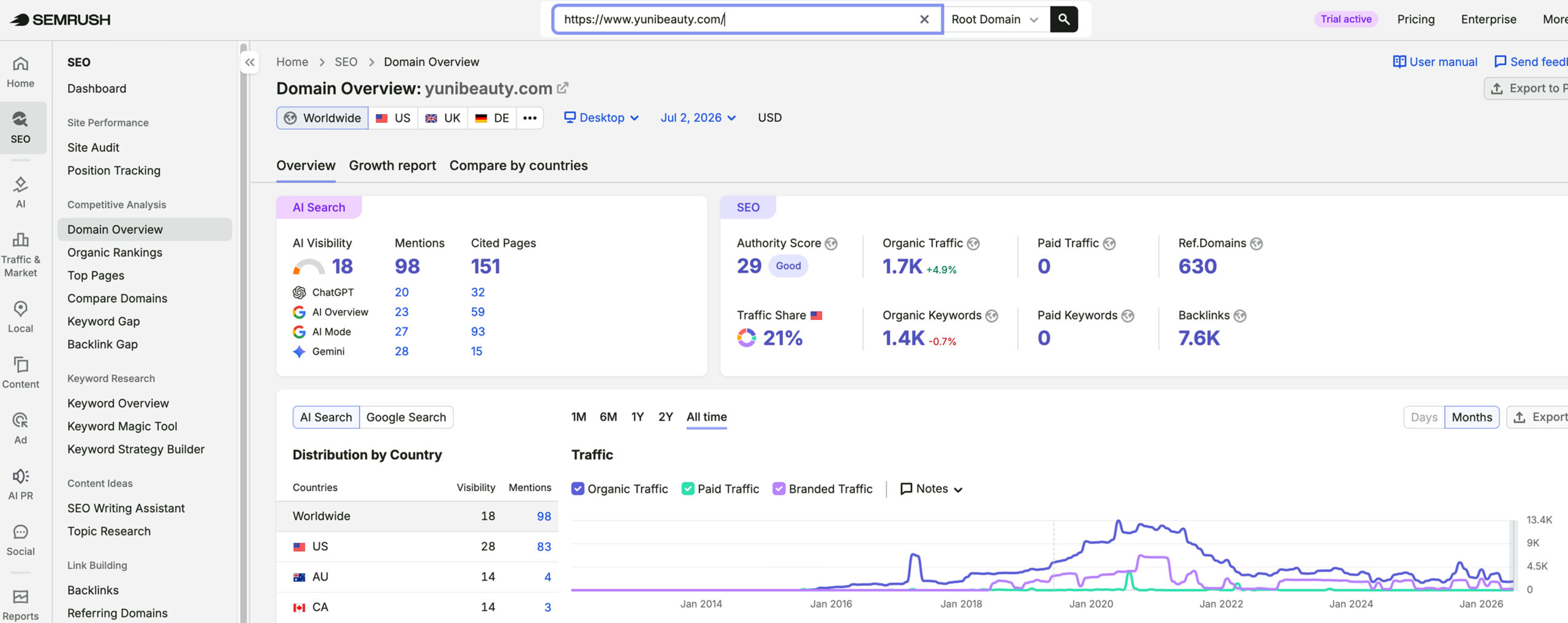The height and width of the screenshot is (623, 1568).
Task: Click the Export button above chart
Action: tap(1539, 417)
